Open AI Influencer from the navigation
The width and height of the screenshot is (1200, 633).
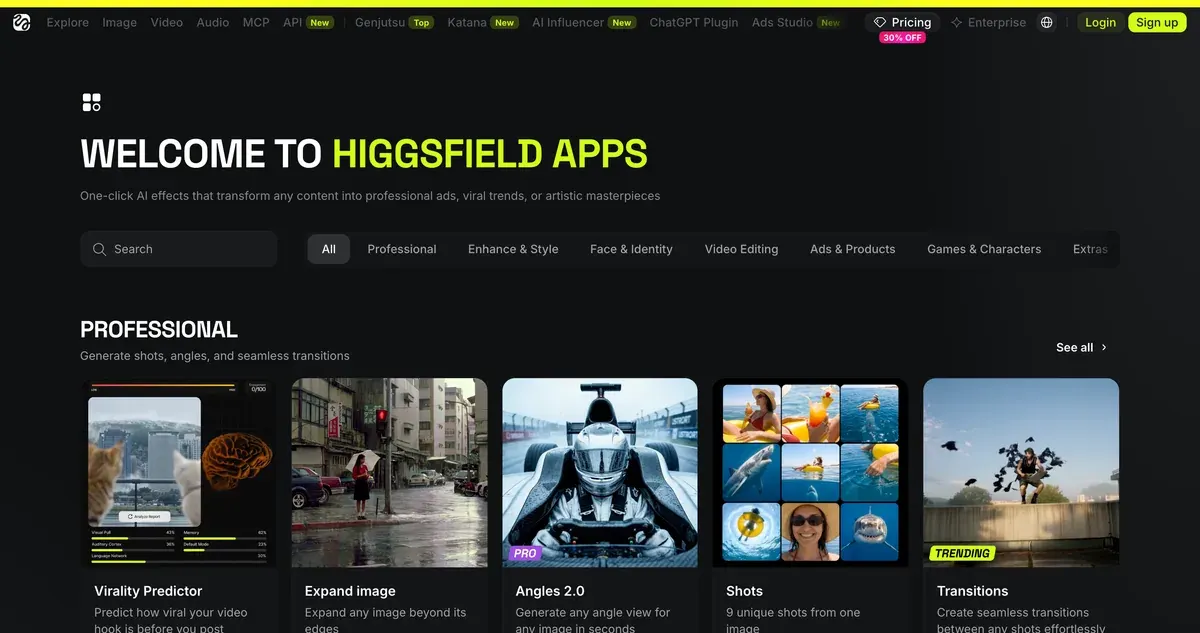tap(569, 22)
